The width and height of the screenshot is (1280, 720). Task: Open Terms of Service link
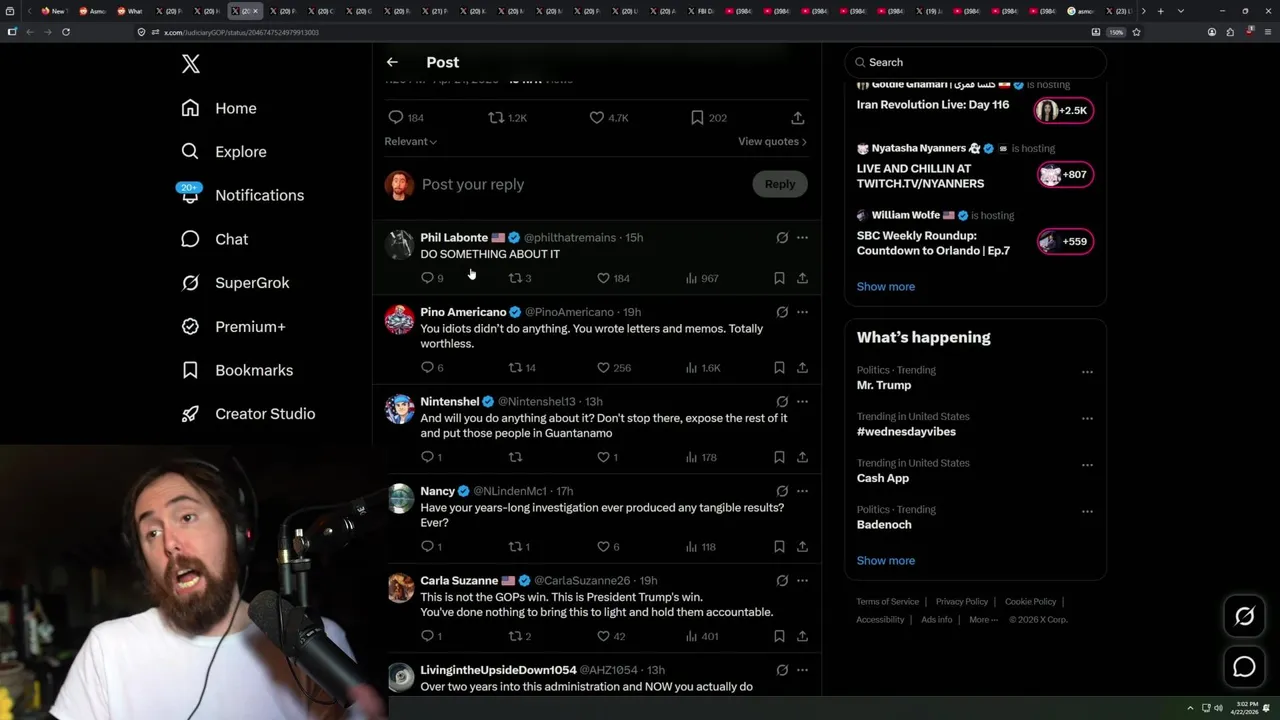click(x=887, y=602)
